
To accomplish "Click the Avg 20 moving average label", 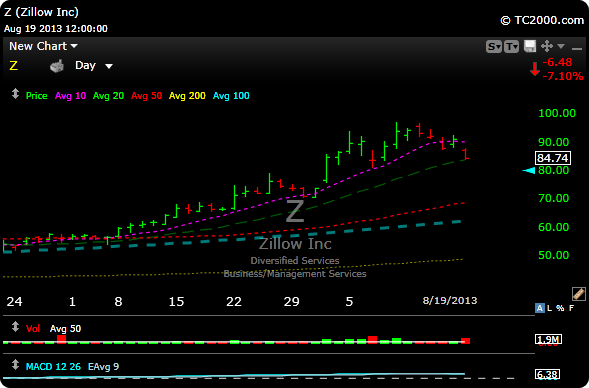I will (x=108, y=96).
